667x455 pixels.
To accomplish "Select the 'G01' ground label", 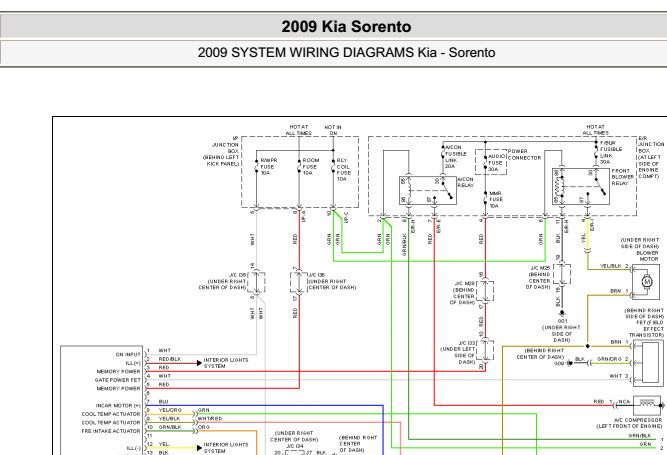I will pyautogui.click(x=562, y=321).
